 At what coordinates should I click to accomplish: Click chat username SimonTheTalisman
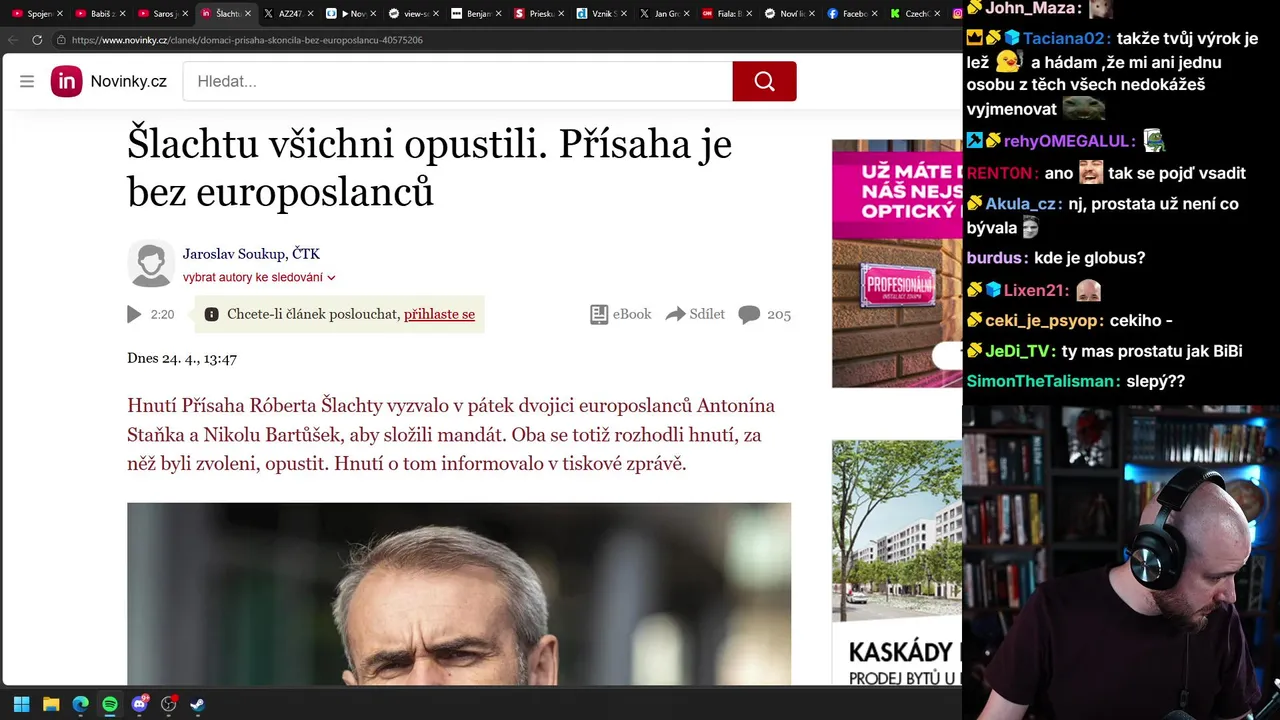(x=1040, y=381)
